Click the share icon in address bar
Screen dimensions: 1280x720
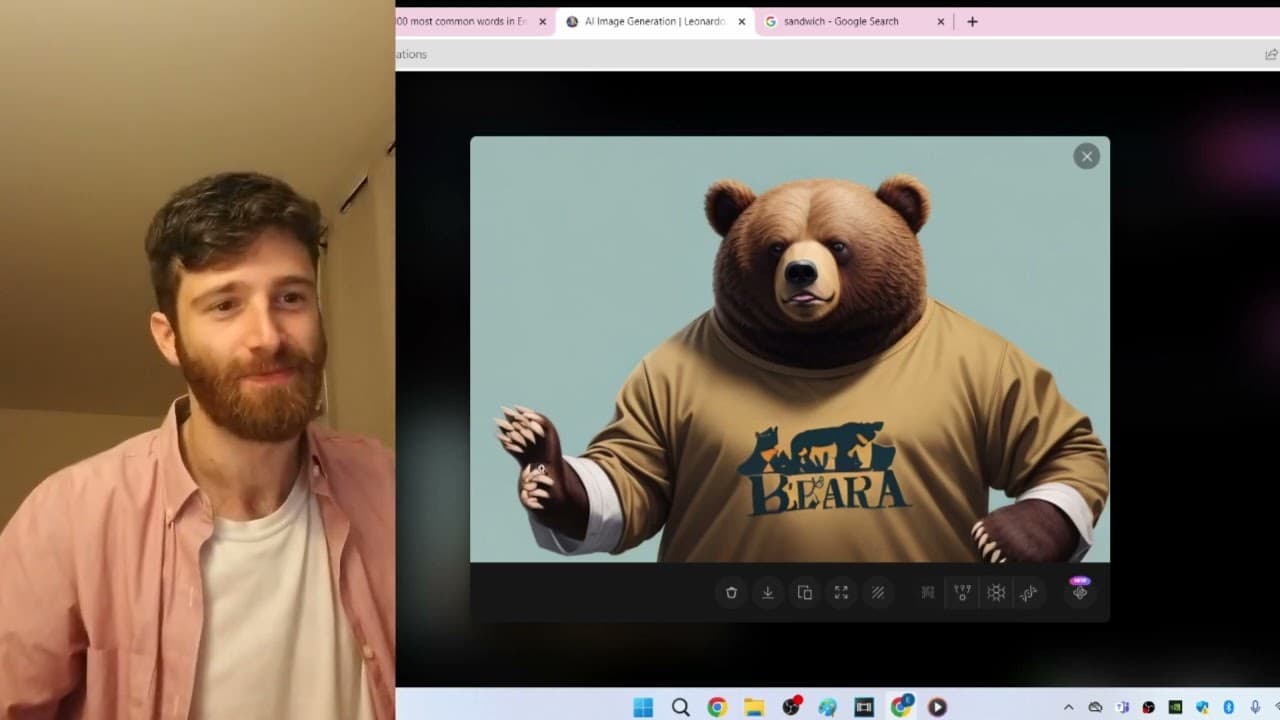[x=1271, y=55]
